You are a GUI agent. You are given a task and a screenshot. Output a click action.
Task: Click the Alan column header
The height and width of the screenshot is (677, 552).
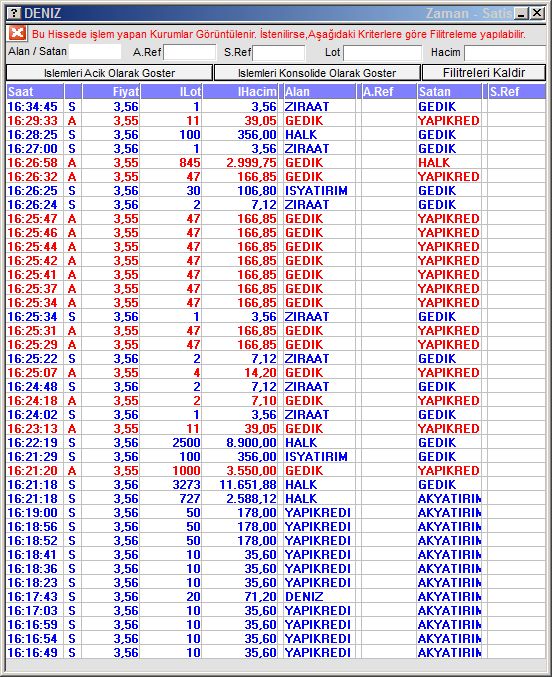[319, 92]
